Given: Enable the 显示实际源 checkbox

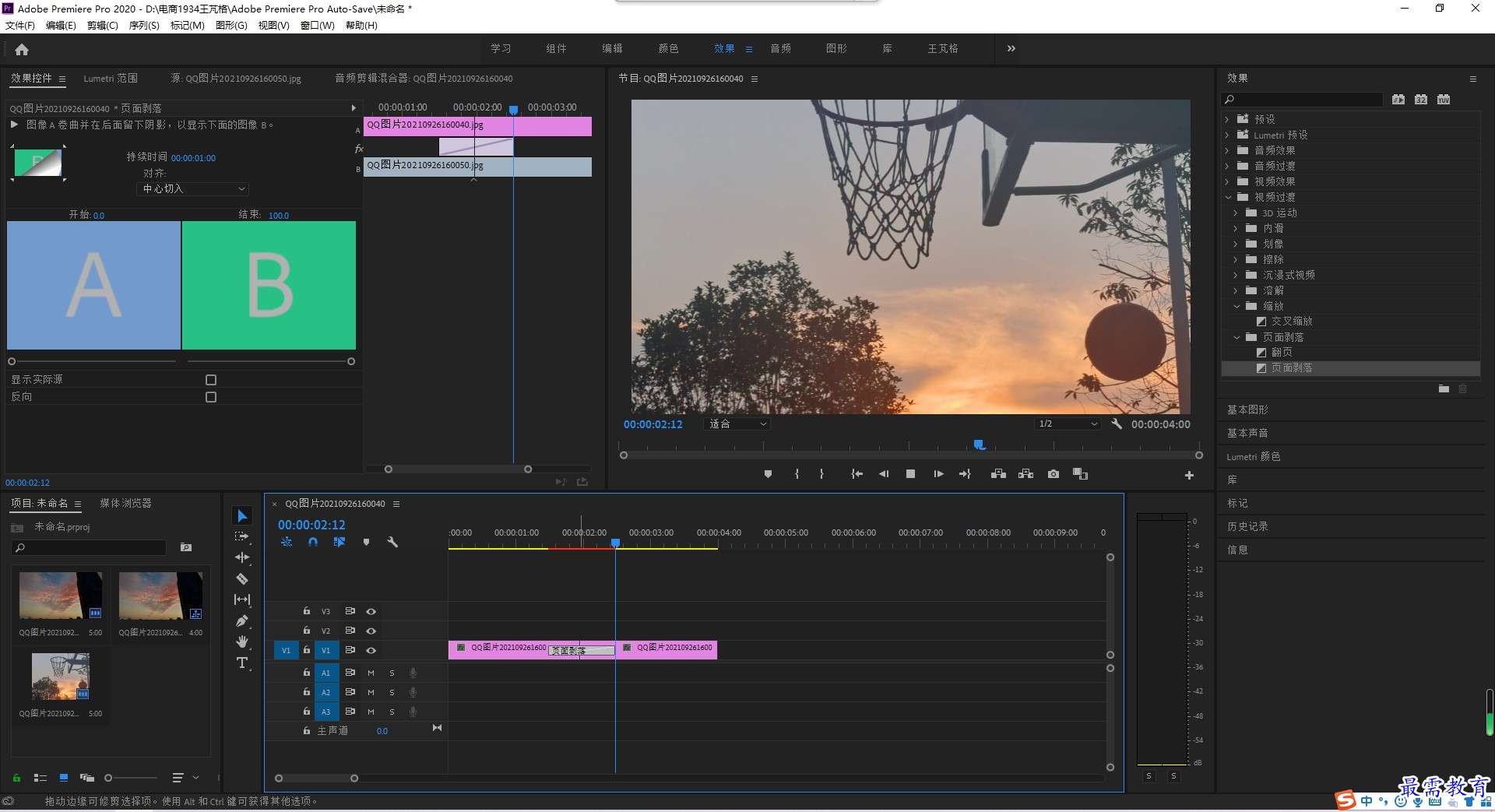Looking at the screenshot, I should click(x=211, y=380).
